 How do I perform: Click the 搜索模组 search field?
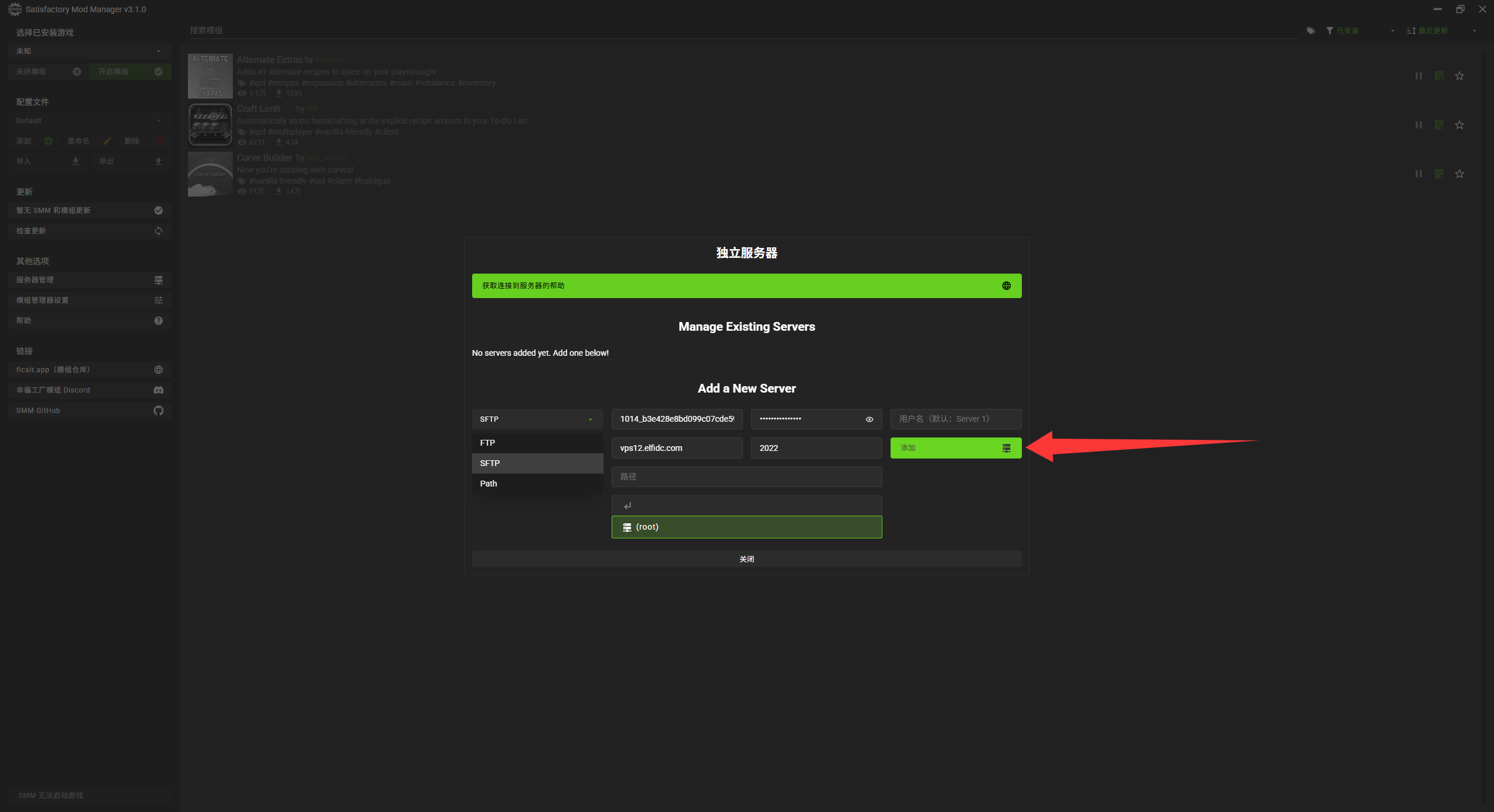(742, 30)
